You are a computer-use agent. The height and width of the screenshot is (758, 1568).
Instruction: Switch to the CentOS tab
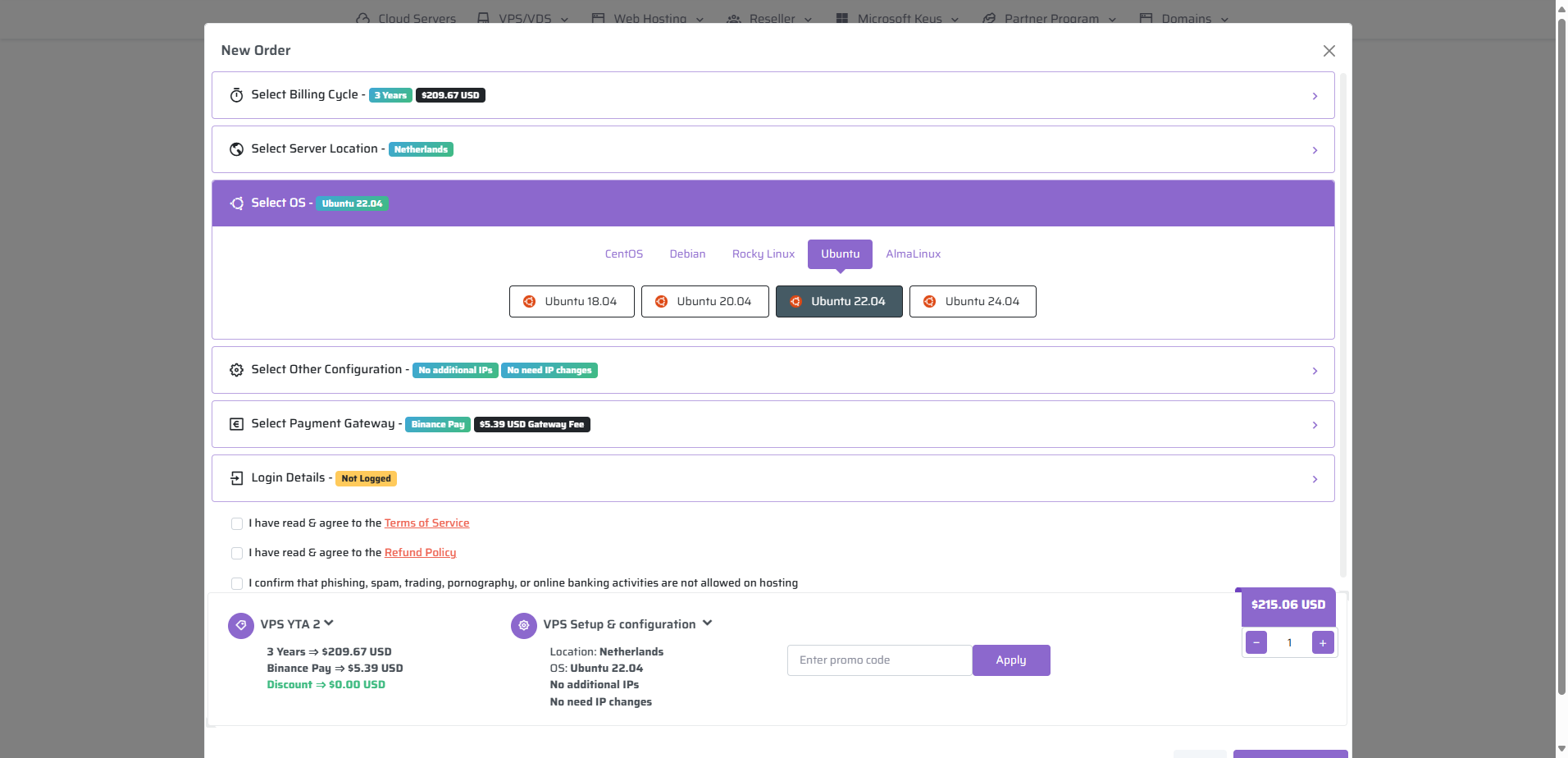(624, 254)
